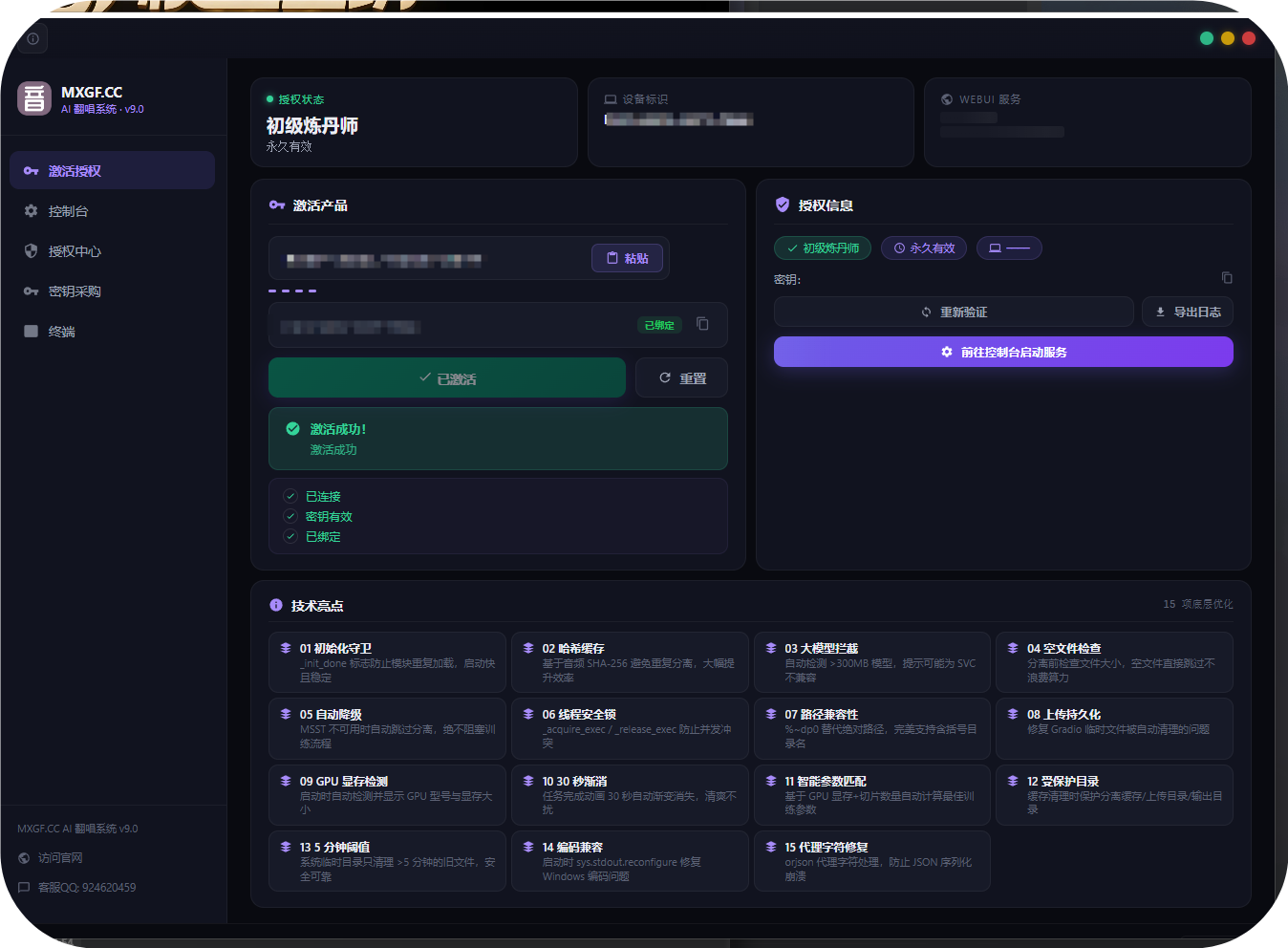
Task: Click the device laptop chip
Action: pyautogui.click(x=1009, y=248)
